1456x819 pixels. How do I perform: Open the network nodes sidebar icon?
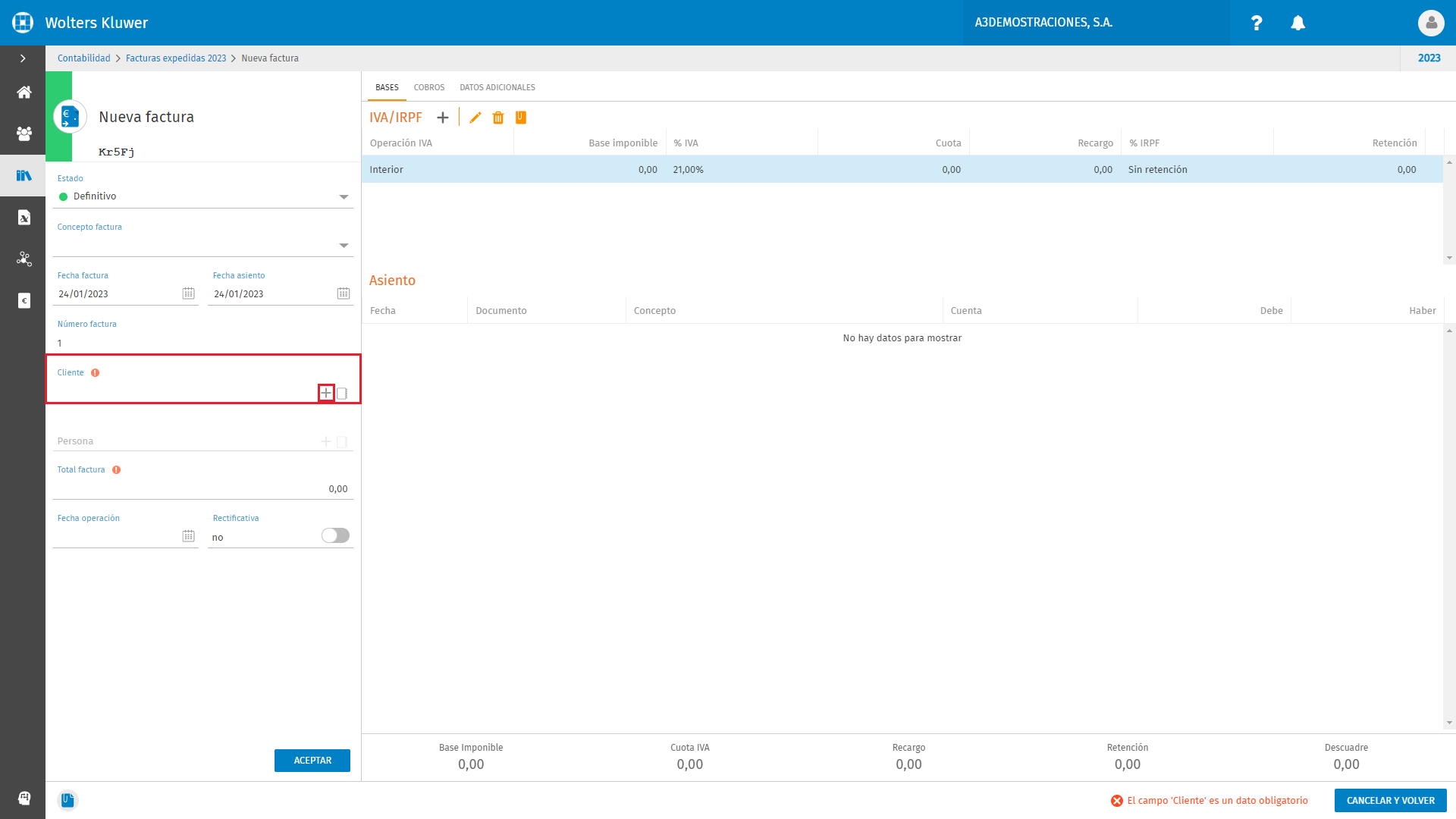point(24,259)
